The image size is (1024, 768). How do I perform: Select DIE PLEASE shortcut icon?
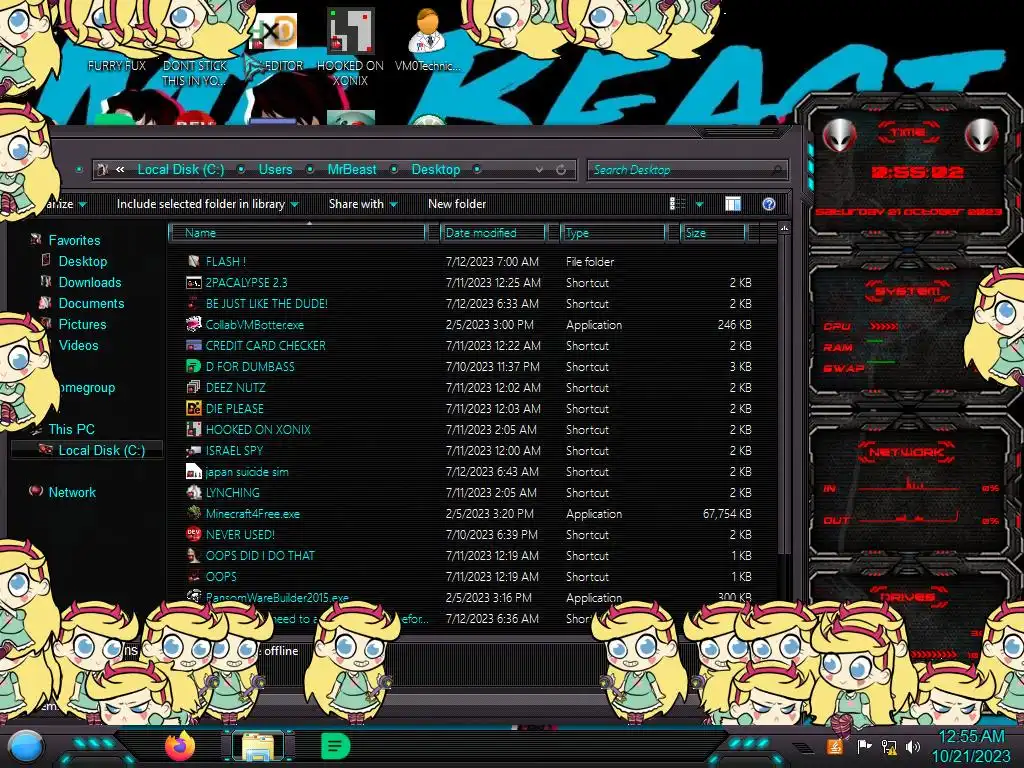pyautogui.click(x=193, y=408)
